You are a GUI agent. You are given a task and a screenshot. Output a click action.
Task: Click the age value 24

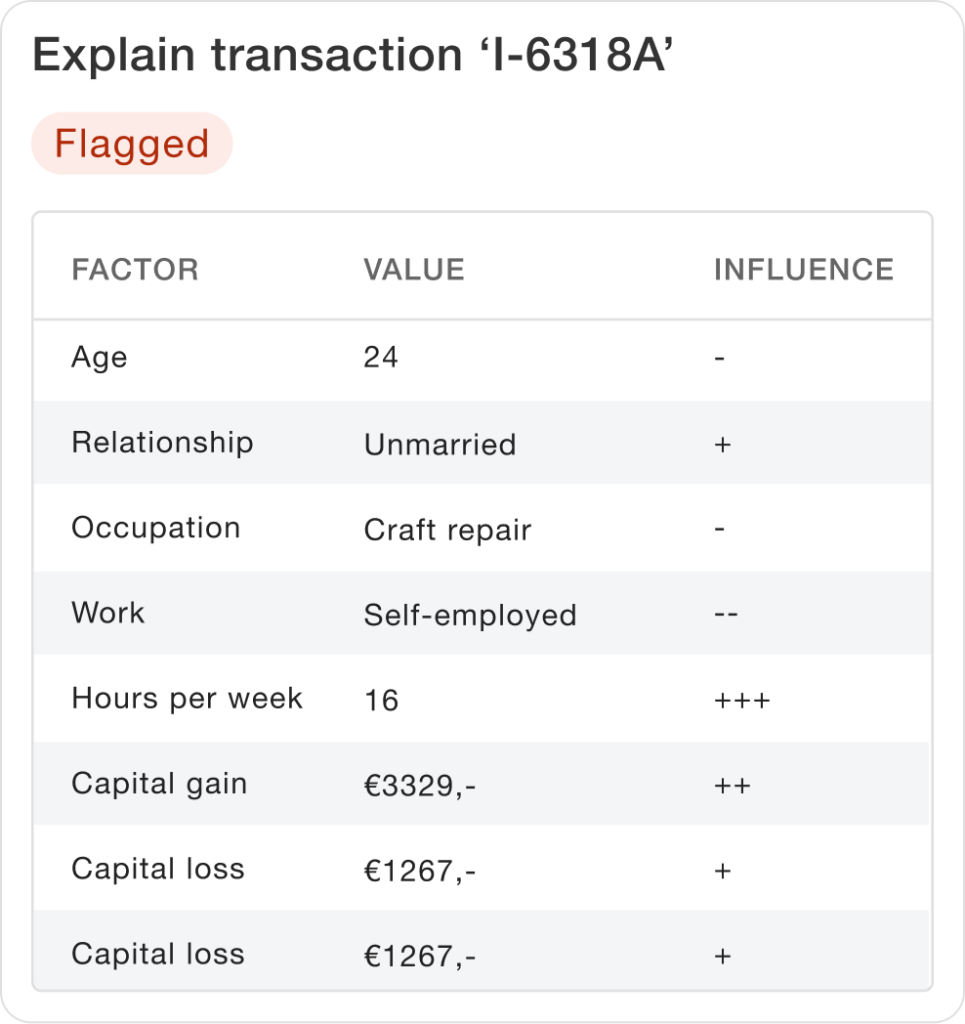[381, 358]
